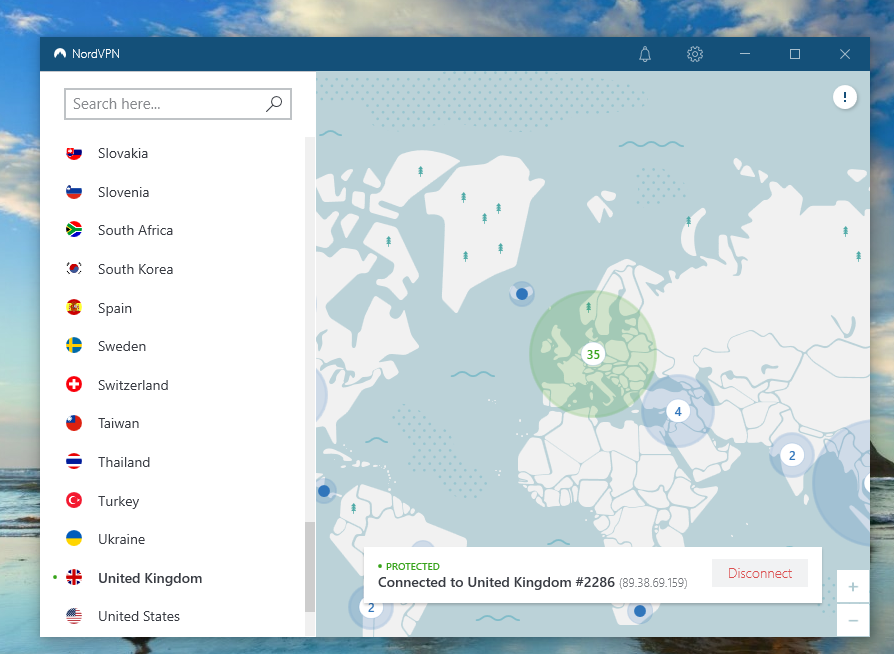Select the South Africa server pin on map

(x=640, y=611)
